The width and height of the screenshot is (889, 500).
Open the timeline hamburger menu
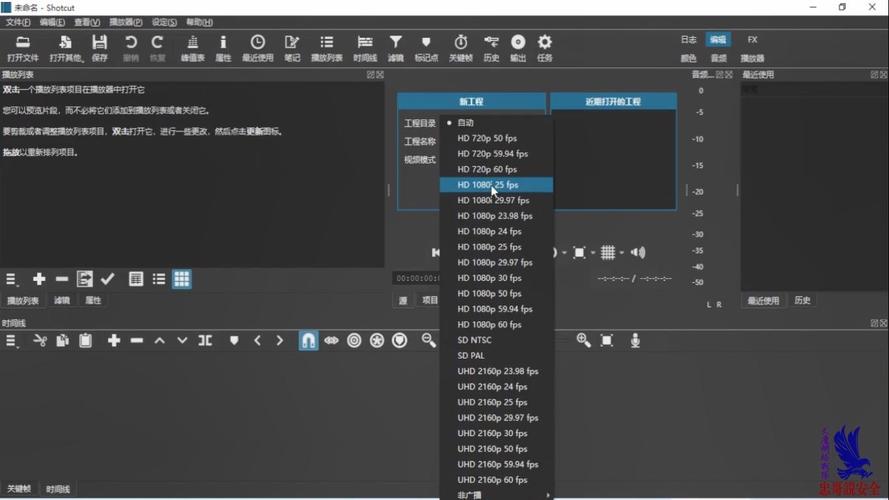(x=11, y=340)
